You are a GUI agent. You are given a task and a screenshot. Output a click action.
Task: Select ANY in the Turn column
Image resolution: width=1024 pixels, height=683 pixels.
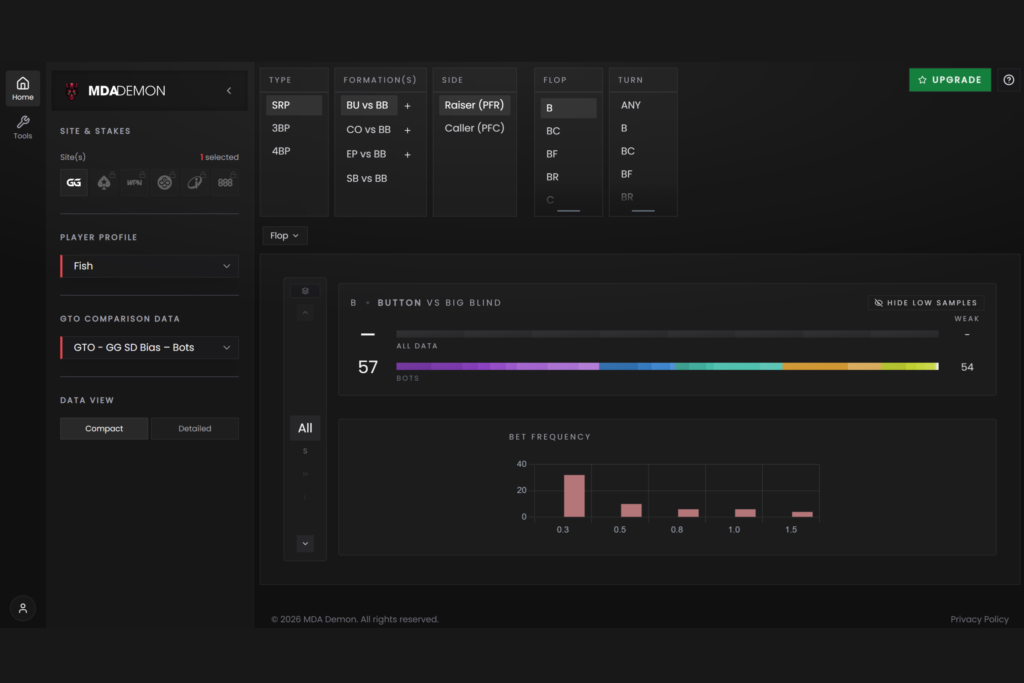pos(643,105)
